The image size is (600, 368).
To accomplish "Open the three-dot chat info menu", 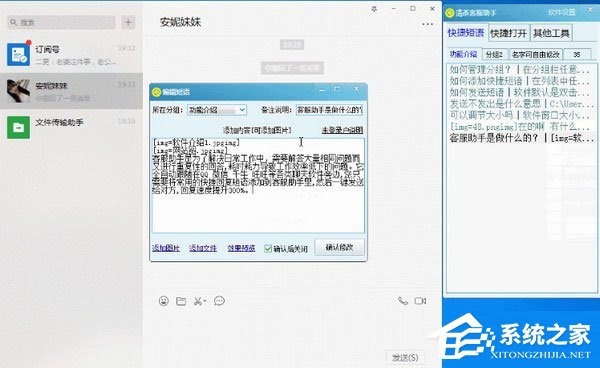I will (427, 24).
